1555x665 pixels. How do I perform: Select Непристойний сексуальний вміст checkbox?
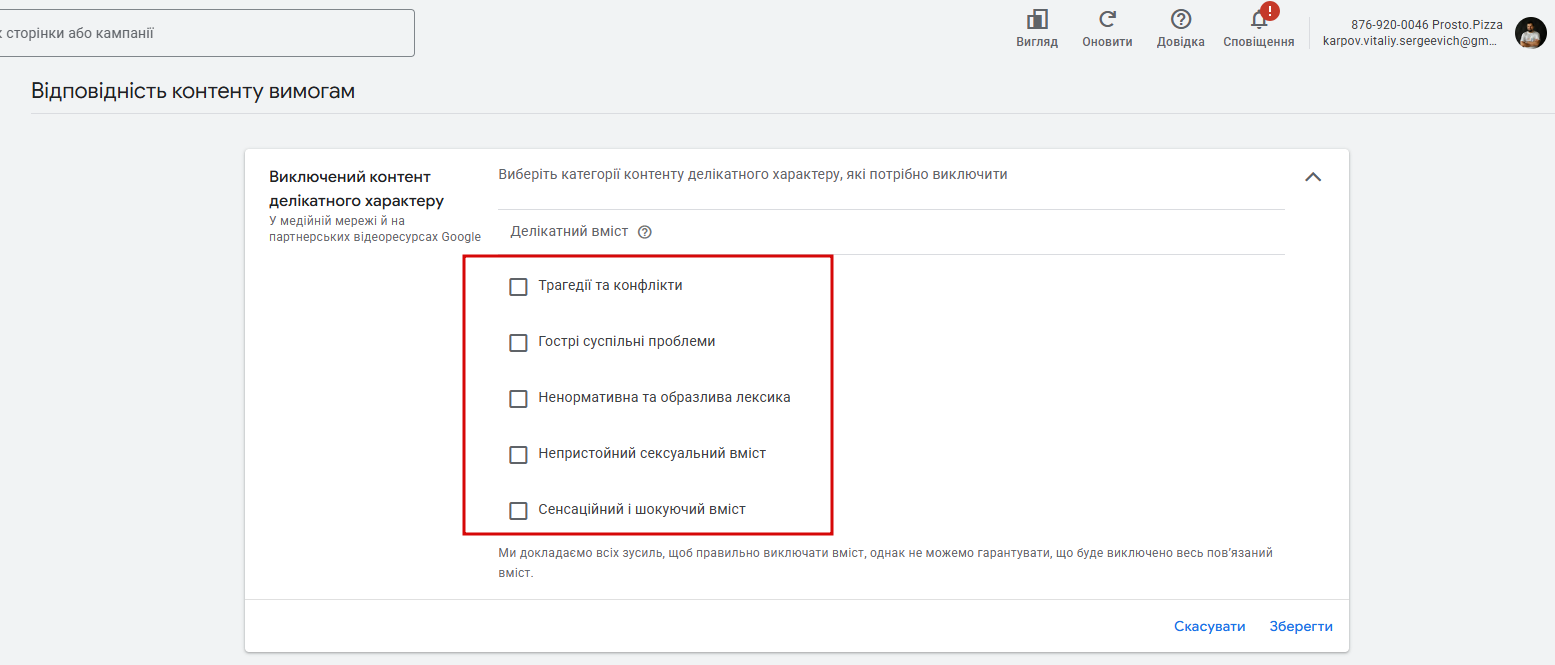coord(518,455)
